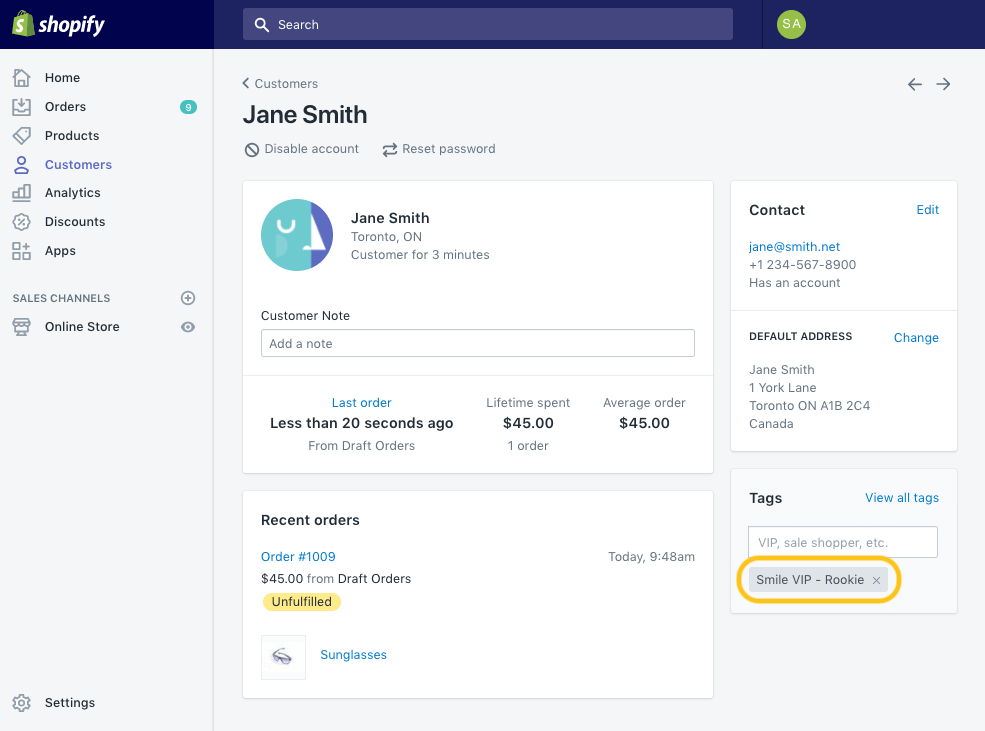Open Discounts in the sidebar
Image resolution: width=985 pixels, height=731 pixels.
click(x=75, y=222)
